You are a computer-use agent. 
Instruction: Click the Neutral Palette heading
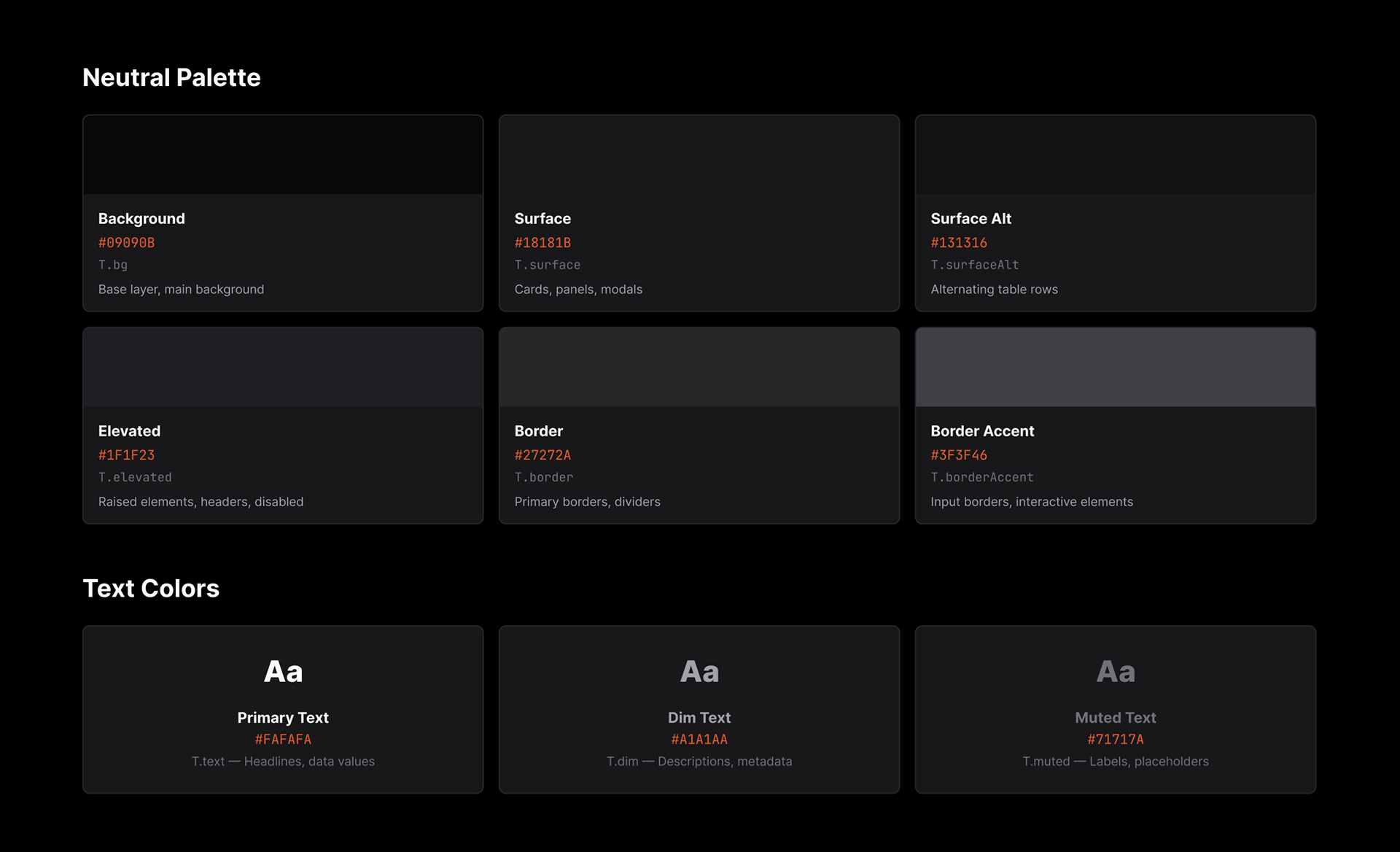[171, 77]
